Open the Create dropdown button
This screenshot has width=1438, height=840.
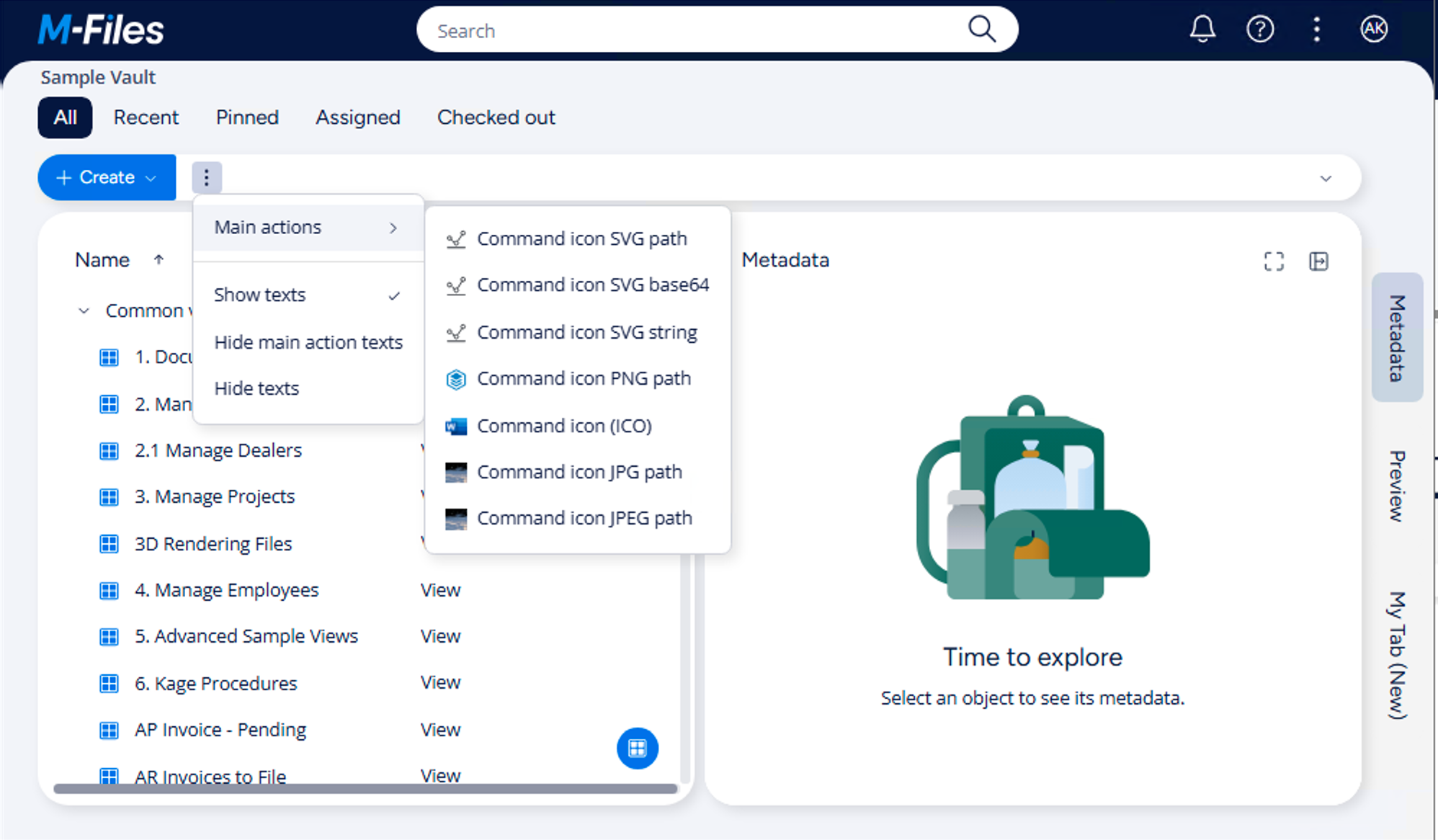[107, 177]
